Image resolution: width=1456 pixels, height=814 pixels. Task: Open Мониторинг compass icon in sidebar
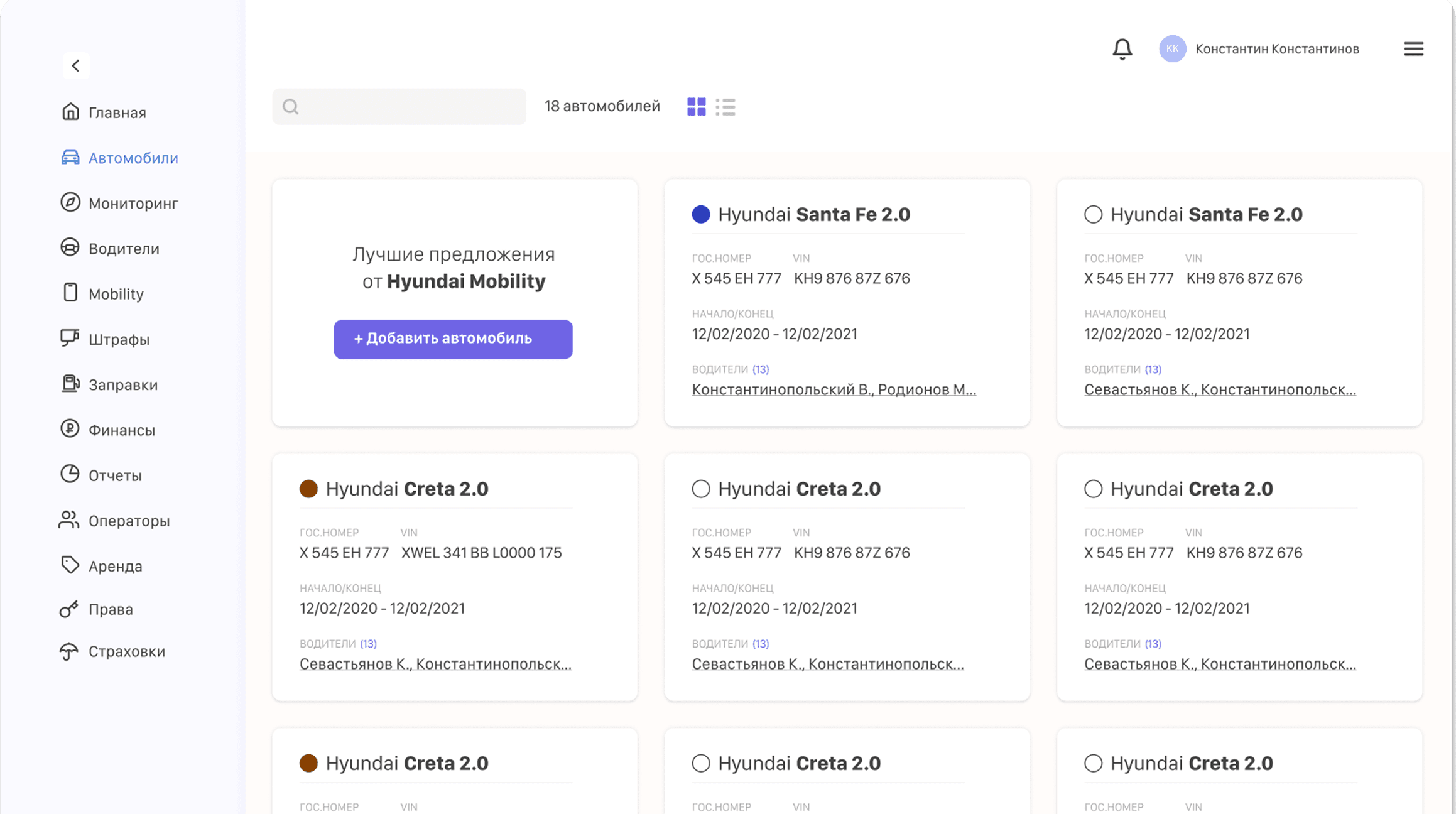click(70, 202)
